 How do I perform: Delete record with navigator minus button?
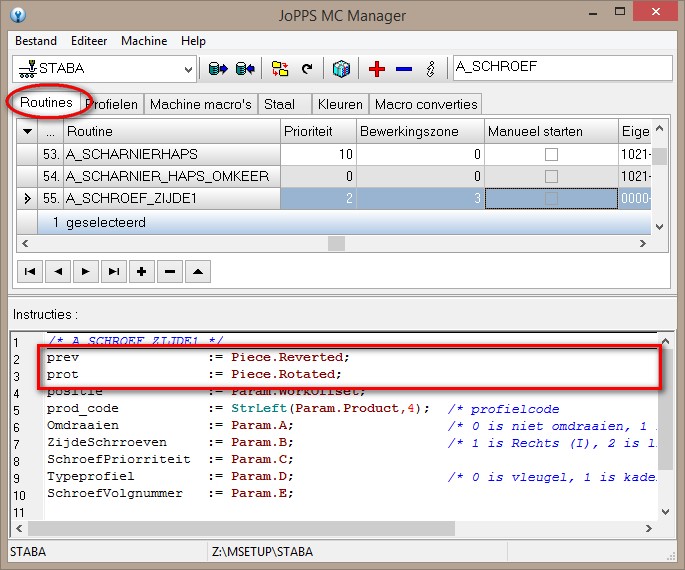(170, 272)
